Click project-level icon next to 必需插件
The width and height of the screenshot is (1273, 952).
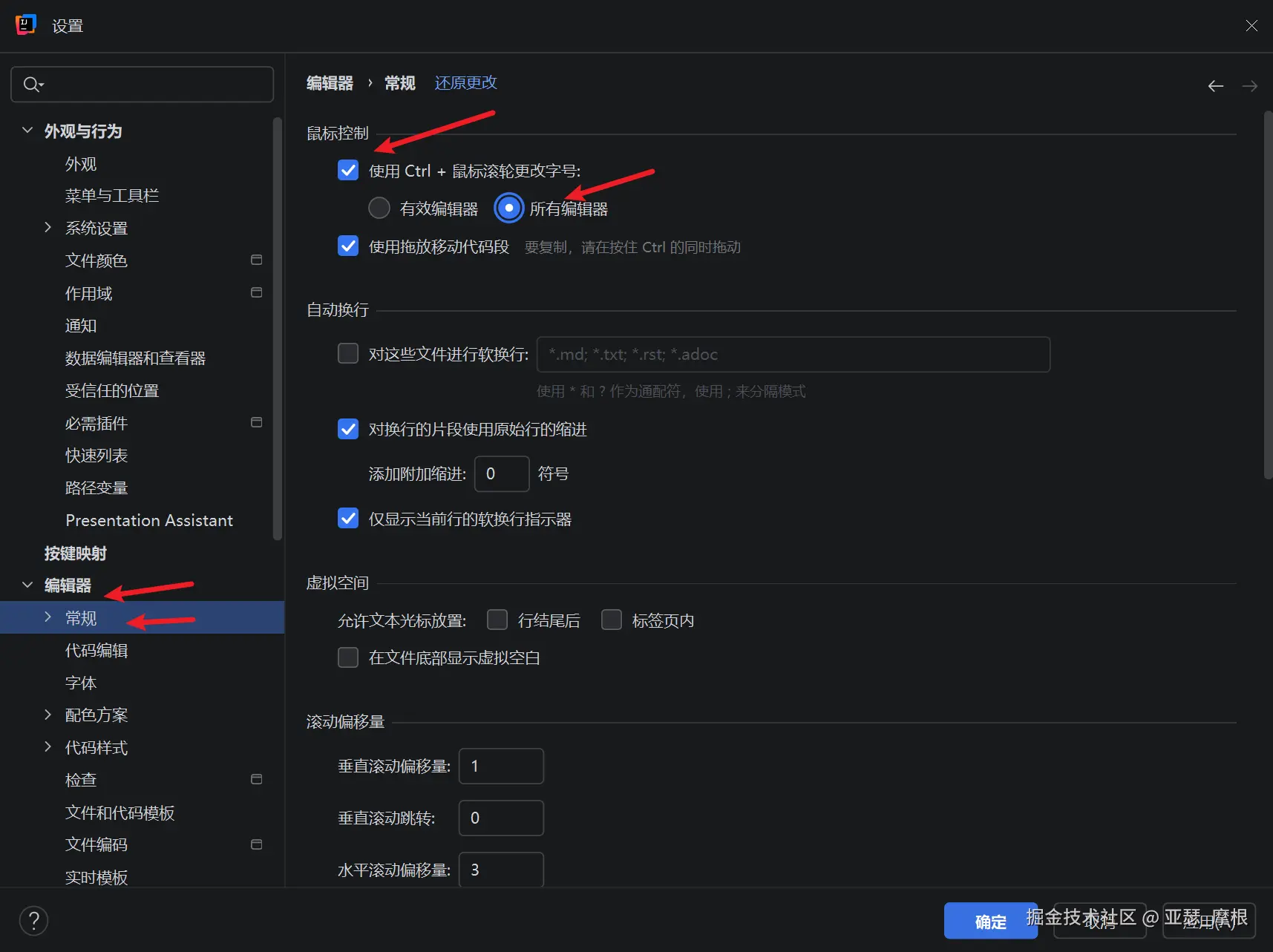click(257, 422)
